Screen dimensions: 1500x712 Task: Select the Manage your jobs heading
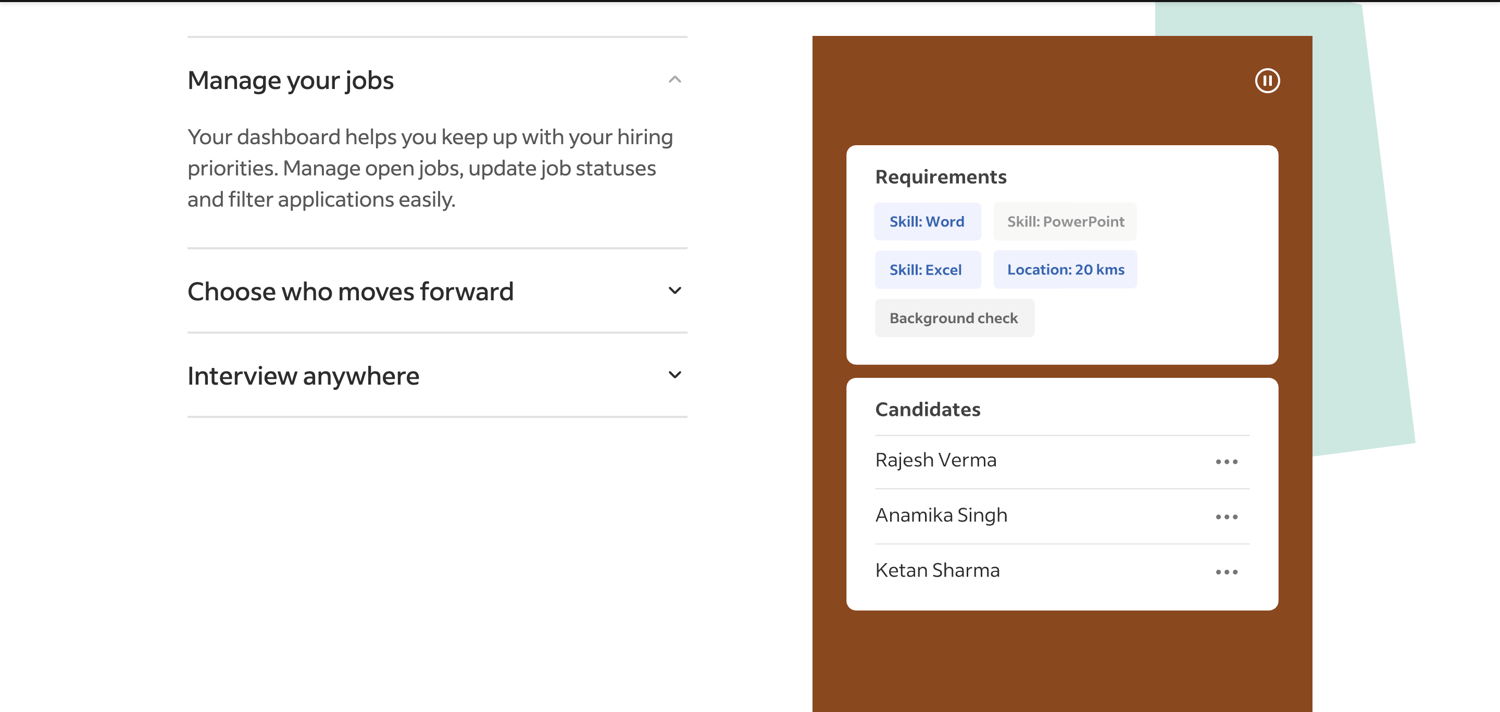[291, 80]
